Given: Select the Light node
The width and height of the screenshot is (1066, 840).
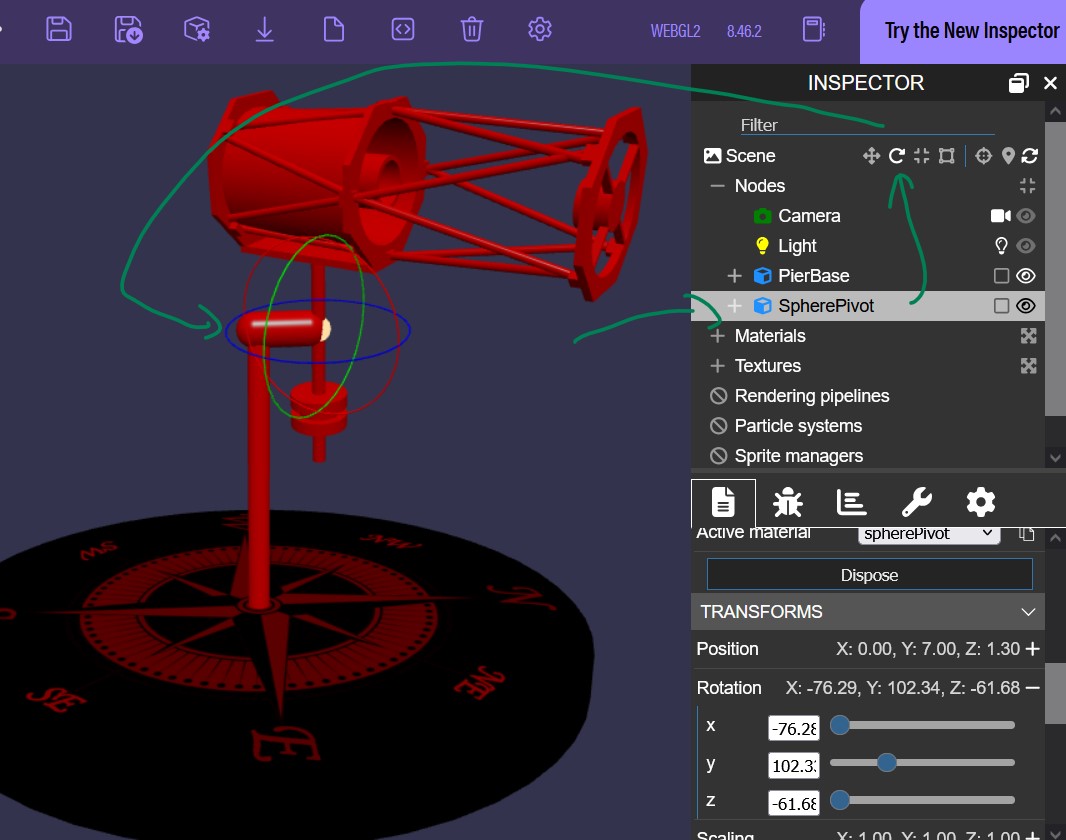Looking at the screenshot, I should point(797,245).
